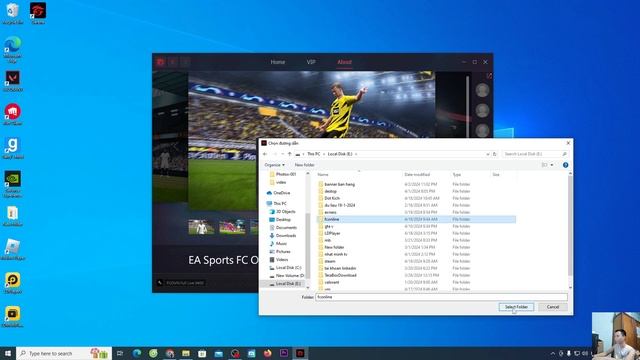Click Local Disk (E:) breadcrumb segment
Viewport: 640px width, 360px height.
click(x=340, y=154)
